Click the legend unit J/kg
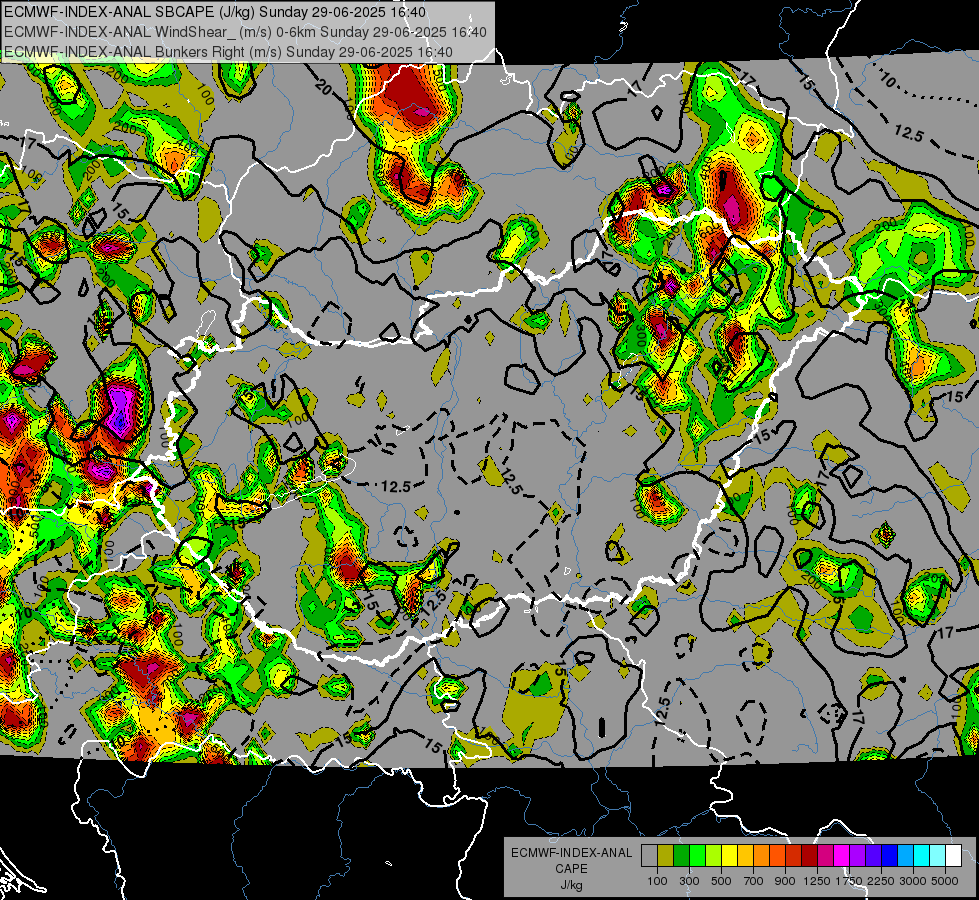Image resolution: width=979 pixels, height=900 pixels. (x=571, y=885)
